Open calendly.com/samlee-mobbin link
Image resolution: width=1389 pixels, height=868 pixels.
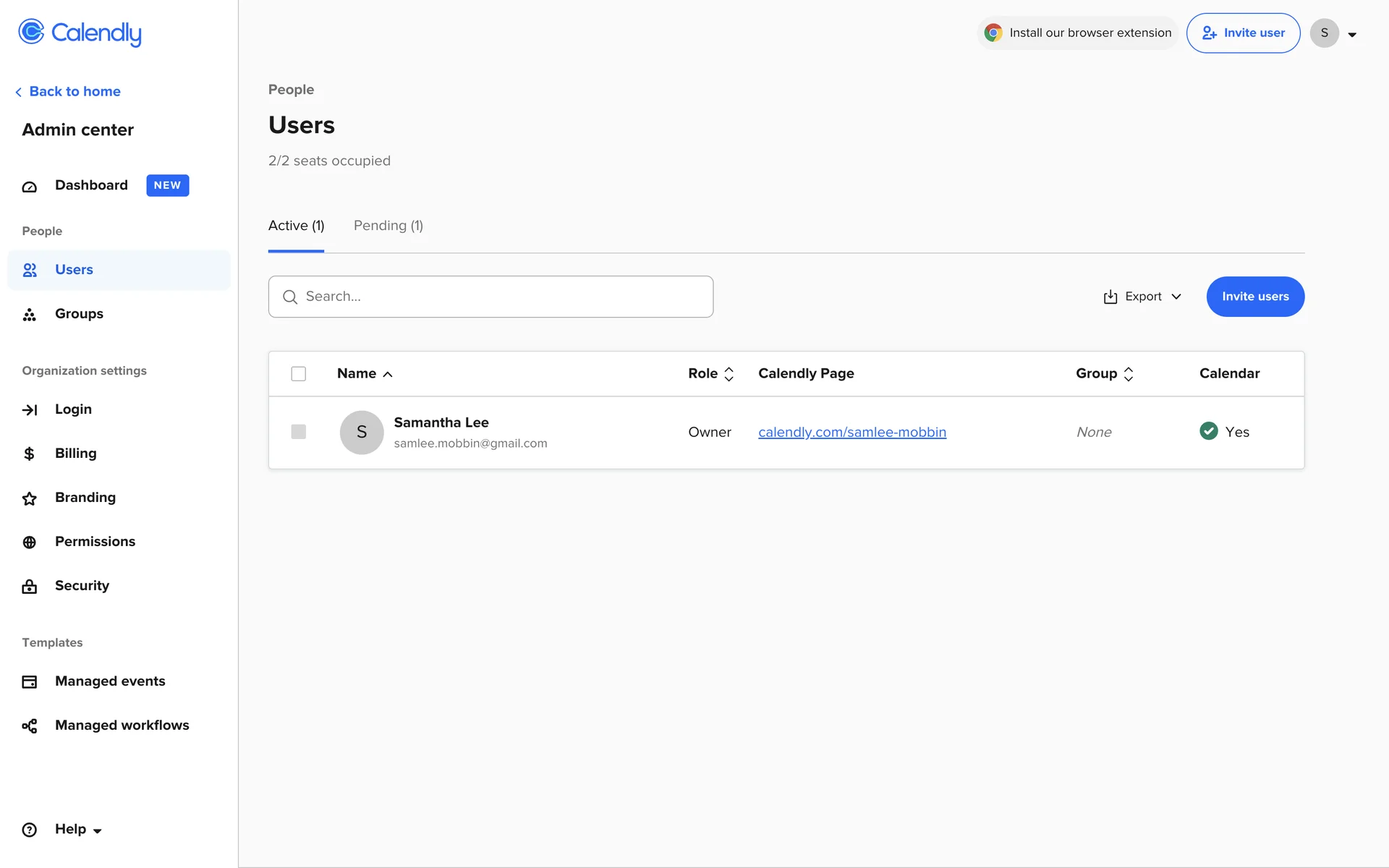tap(851, 433)
